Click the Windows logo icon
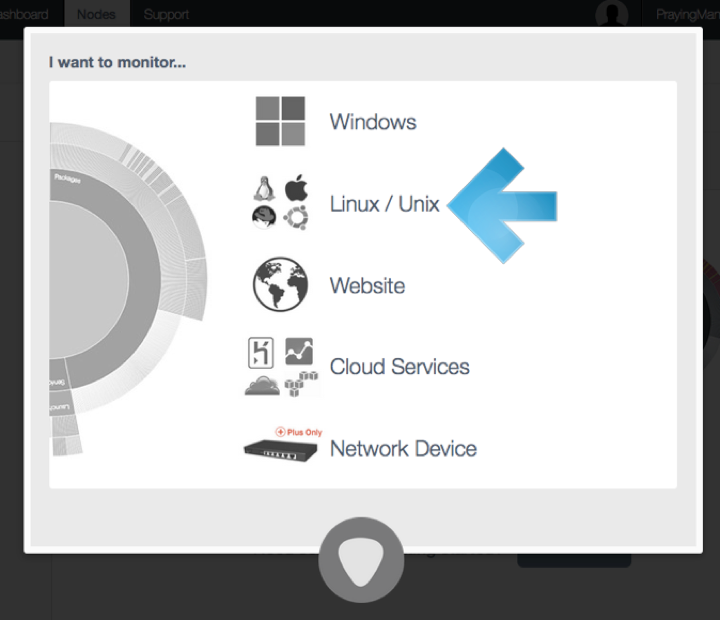720x620 pixels. tap(279, 122)
